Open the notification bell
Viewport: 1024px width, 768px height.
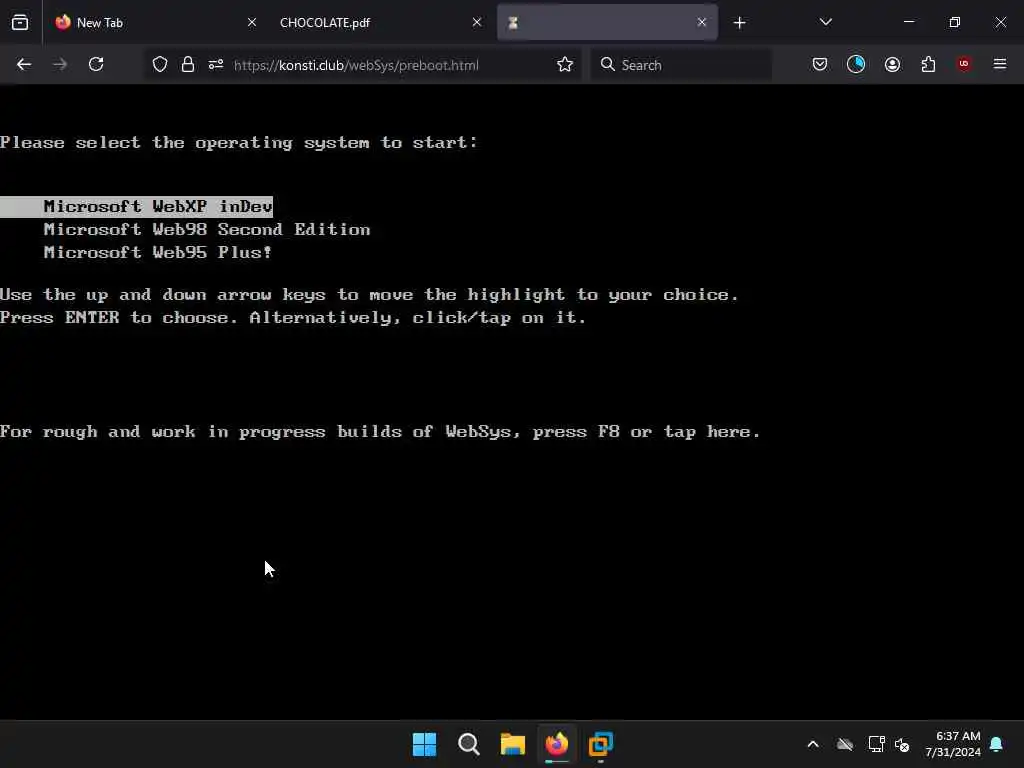click(x=997, y=744)
